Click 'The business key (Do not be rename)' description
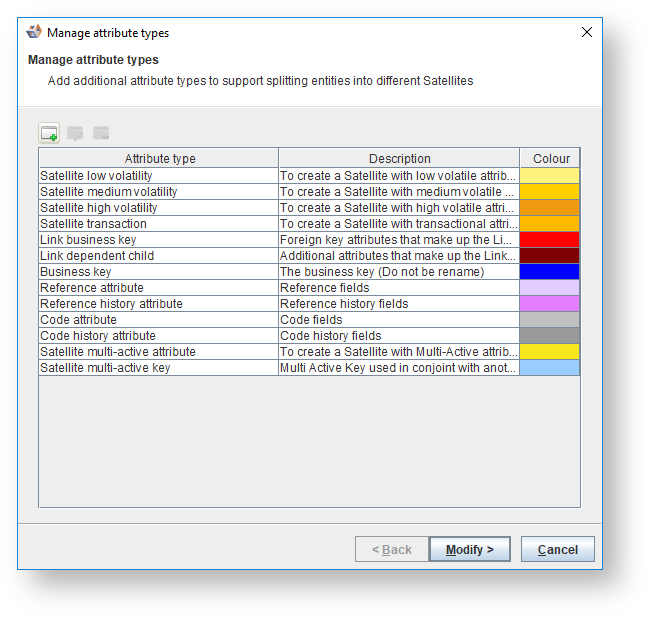The width and height of the screenshot is (651, 618). (399, 271)
